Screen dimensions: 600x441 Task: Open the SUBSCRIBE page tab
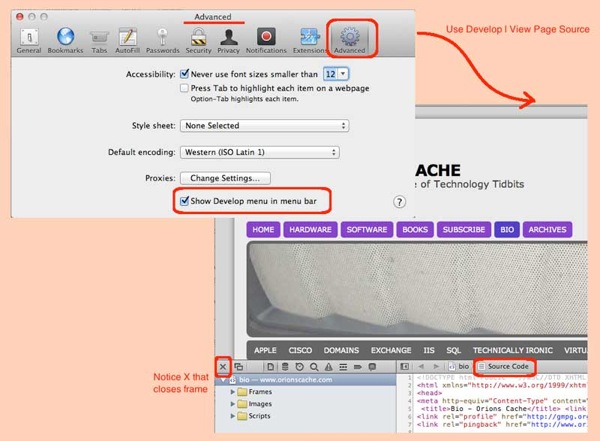(464, 229)
